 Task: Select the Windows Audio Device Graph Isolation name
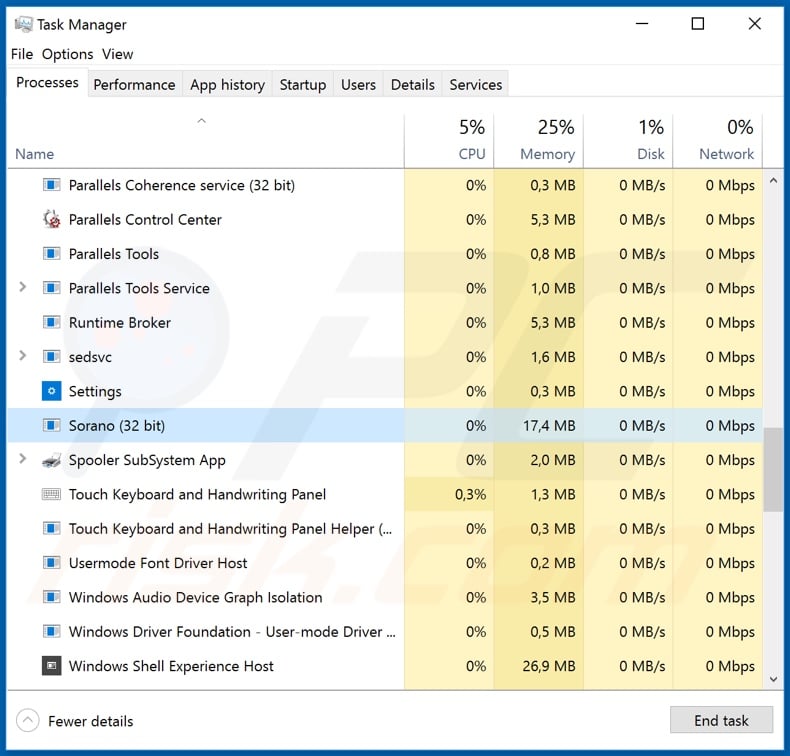(x=195, y=597)
